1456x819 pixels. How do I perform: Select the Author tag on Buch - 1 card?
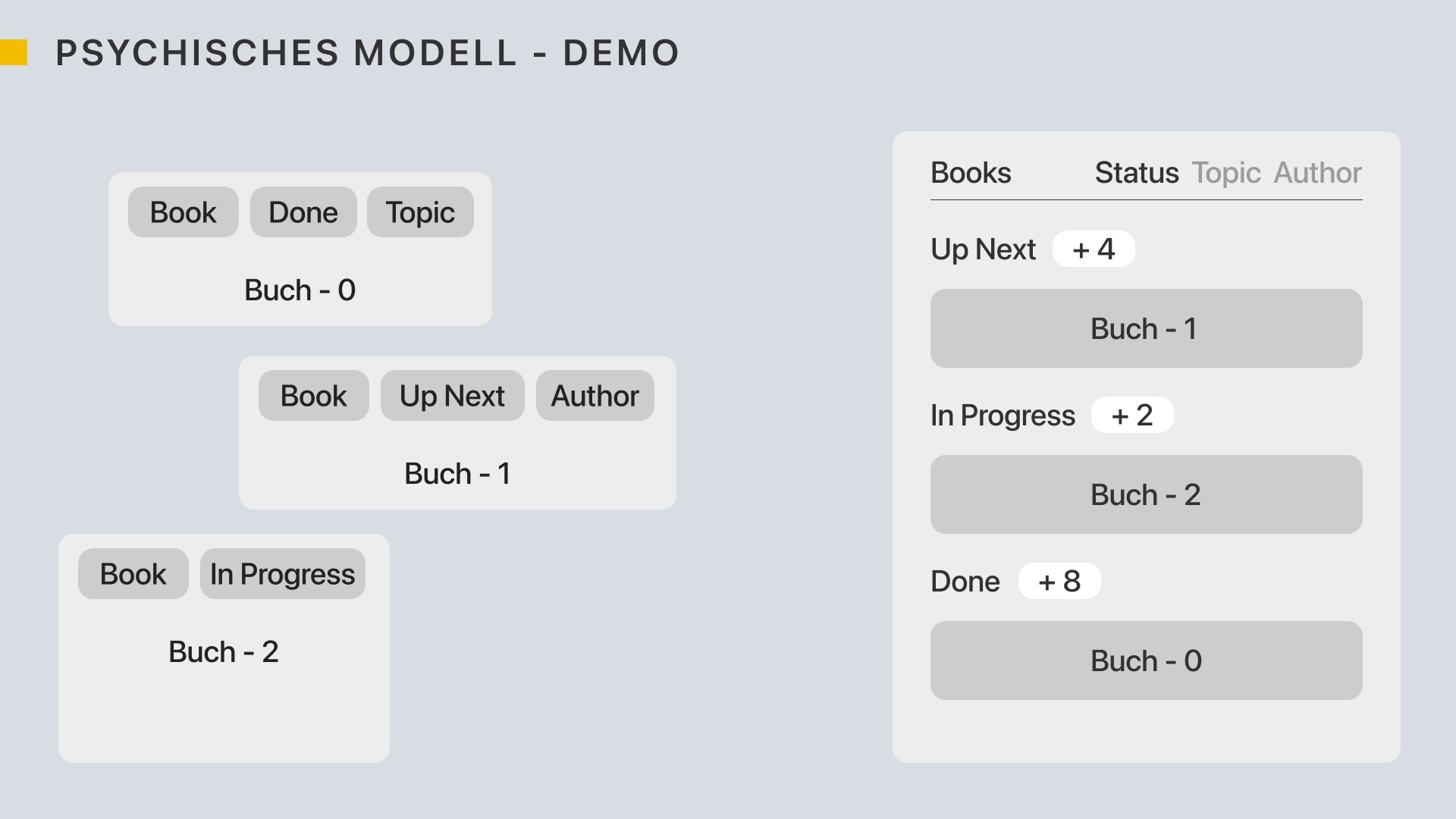click(x=595, y=396)
